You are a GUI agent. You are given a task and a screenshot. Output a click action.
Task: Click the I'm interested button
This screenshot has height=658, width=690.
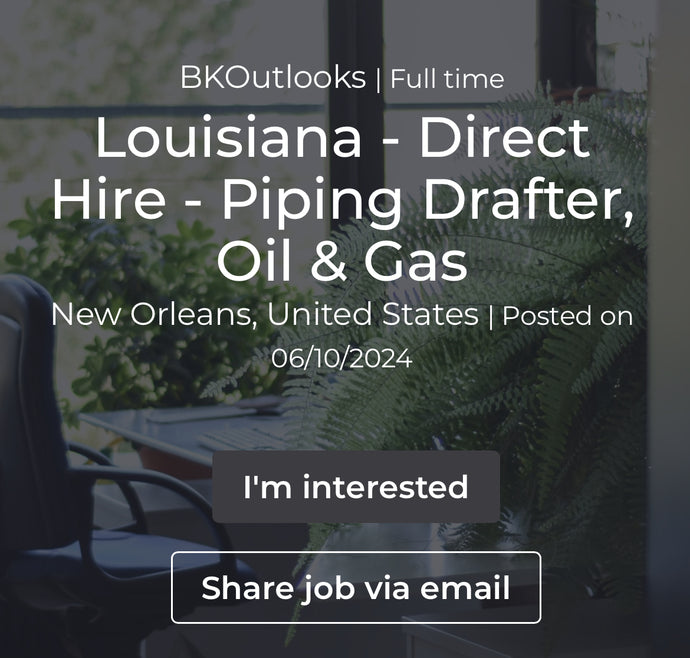[x=356, y=487]
